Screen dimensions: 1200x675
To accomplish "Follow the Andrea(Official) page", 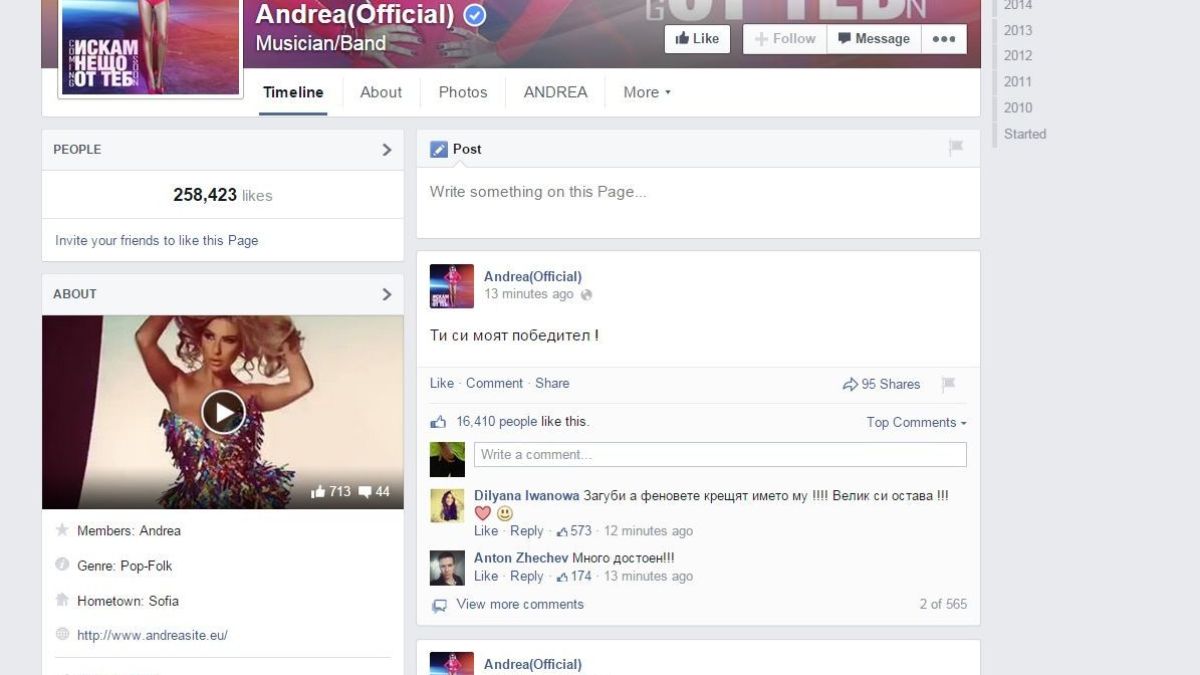I will [x=785, y=39].
